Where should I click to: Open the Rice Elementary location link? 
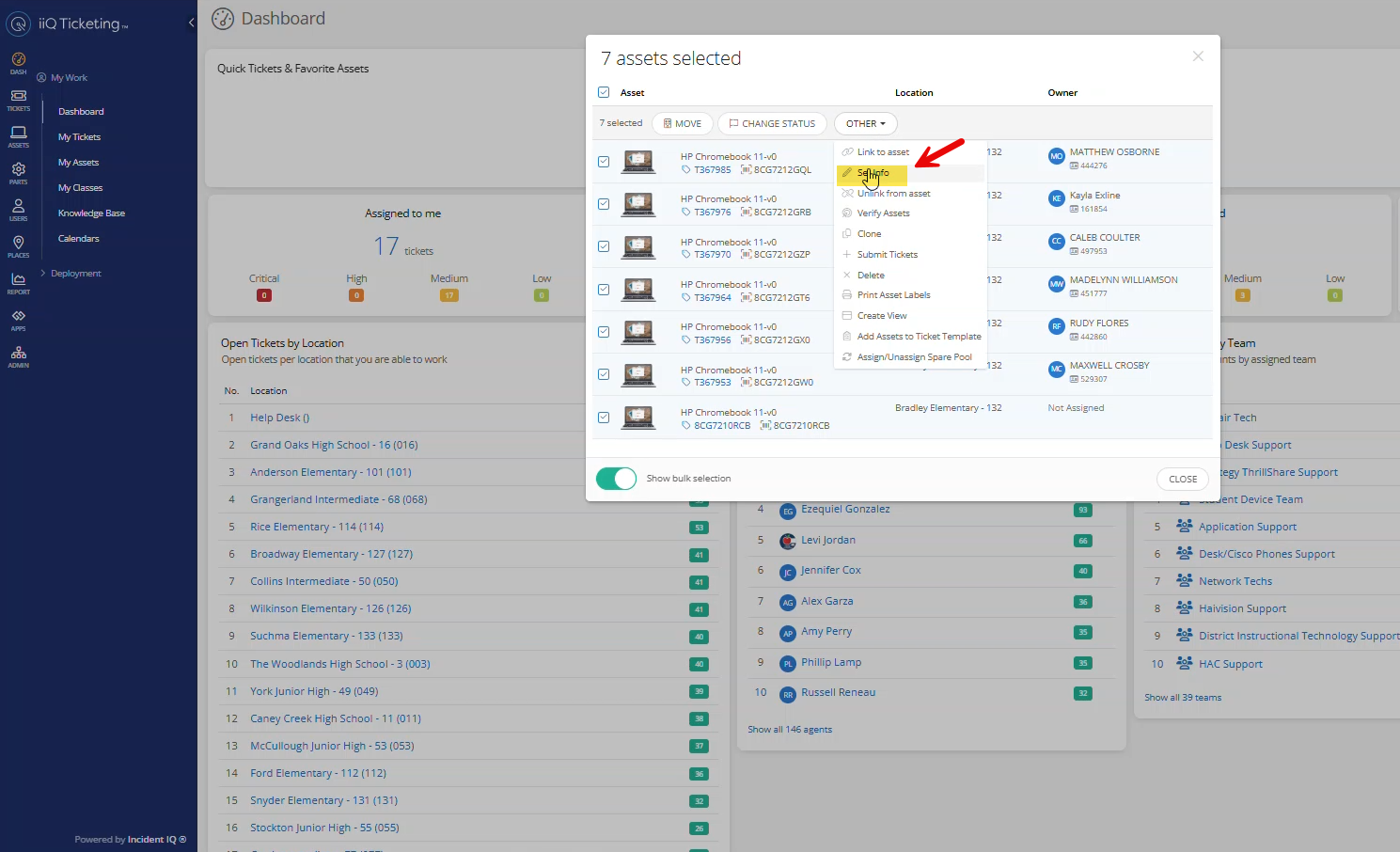pos(317,527)
